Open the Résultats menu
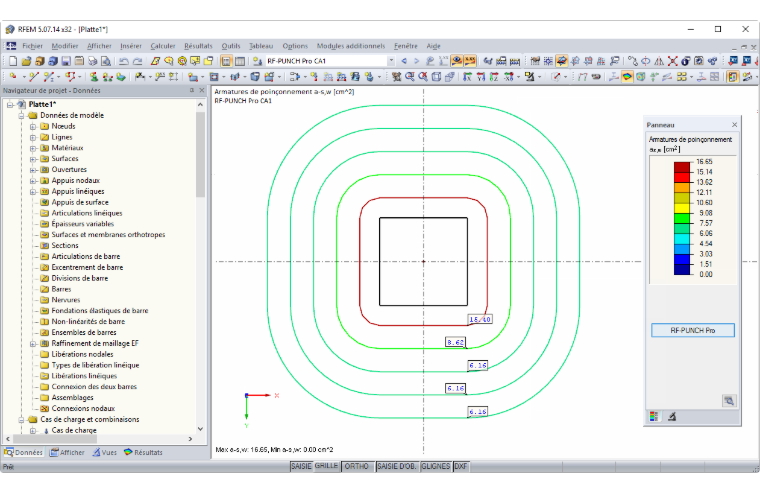The height and width of the screenshot is (493, 760). [198, 46]
